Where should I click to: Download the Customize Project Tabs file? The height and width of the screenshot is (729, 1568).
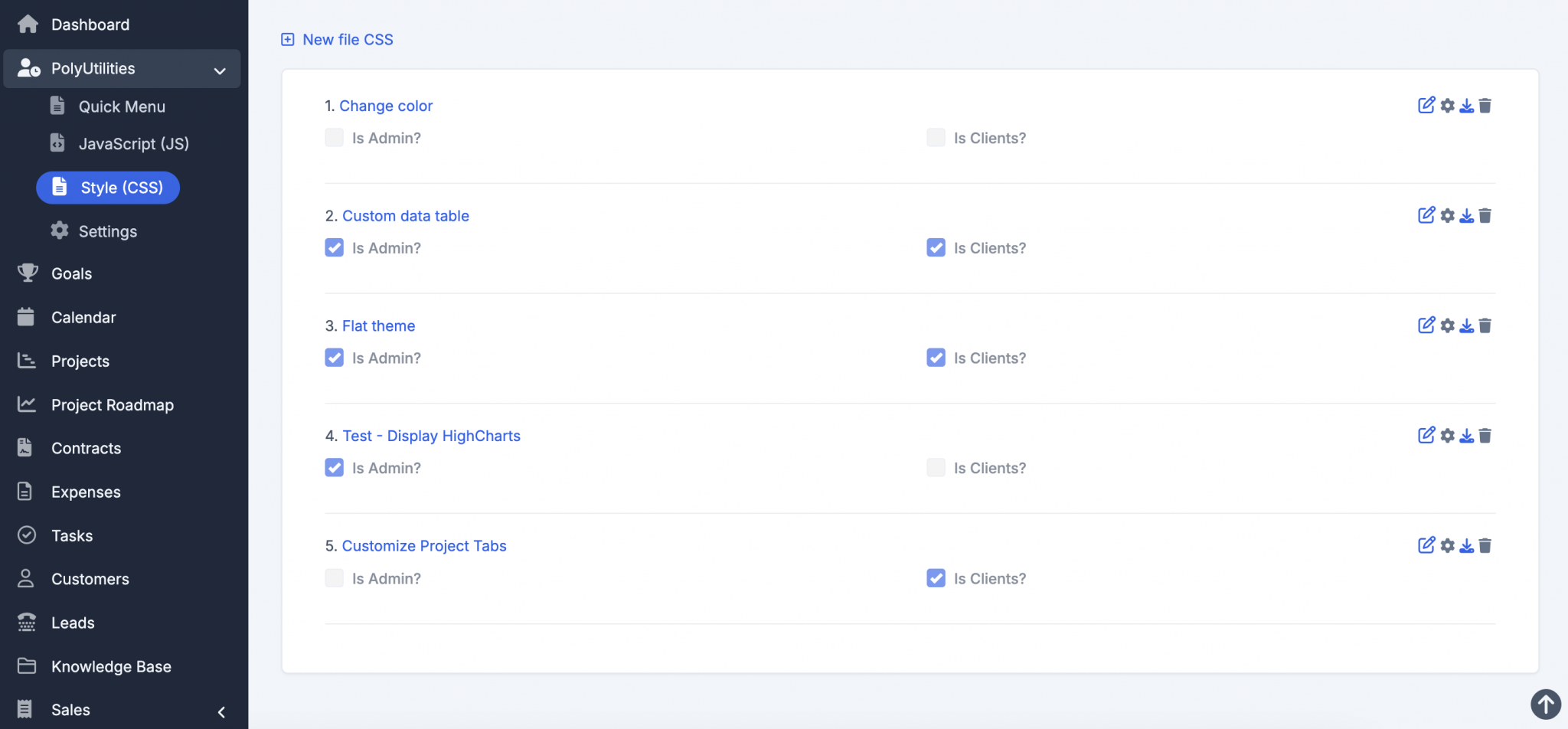tap(1466, 546)
